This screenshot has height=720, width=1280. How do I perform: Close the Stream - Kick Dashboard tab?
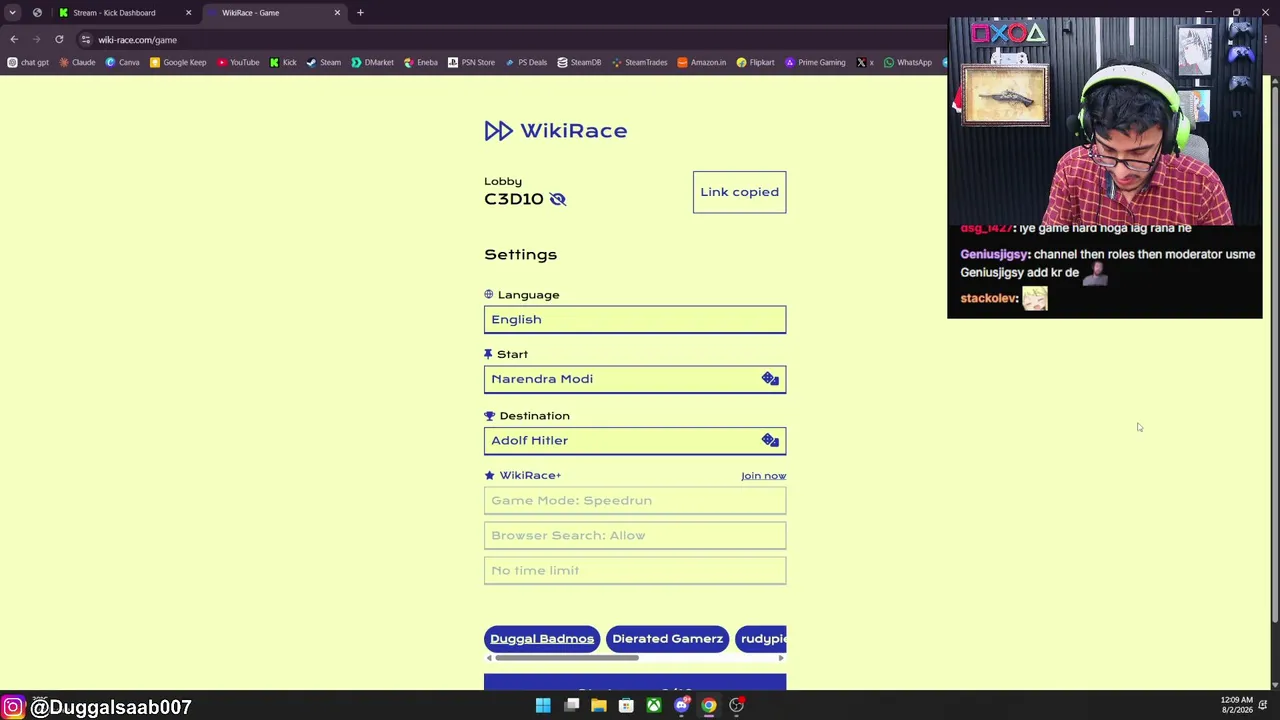[x=188, y=13]
